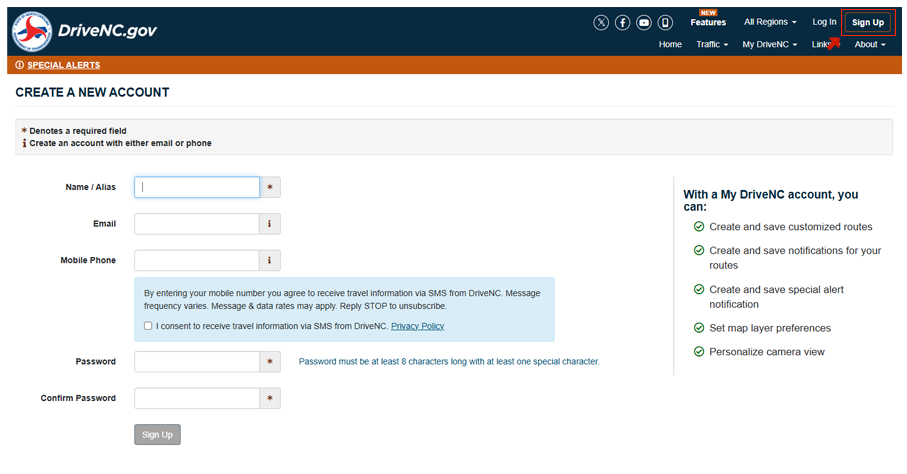
Task: Click the Log In link
Action: 824,22
